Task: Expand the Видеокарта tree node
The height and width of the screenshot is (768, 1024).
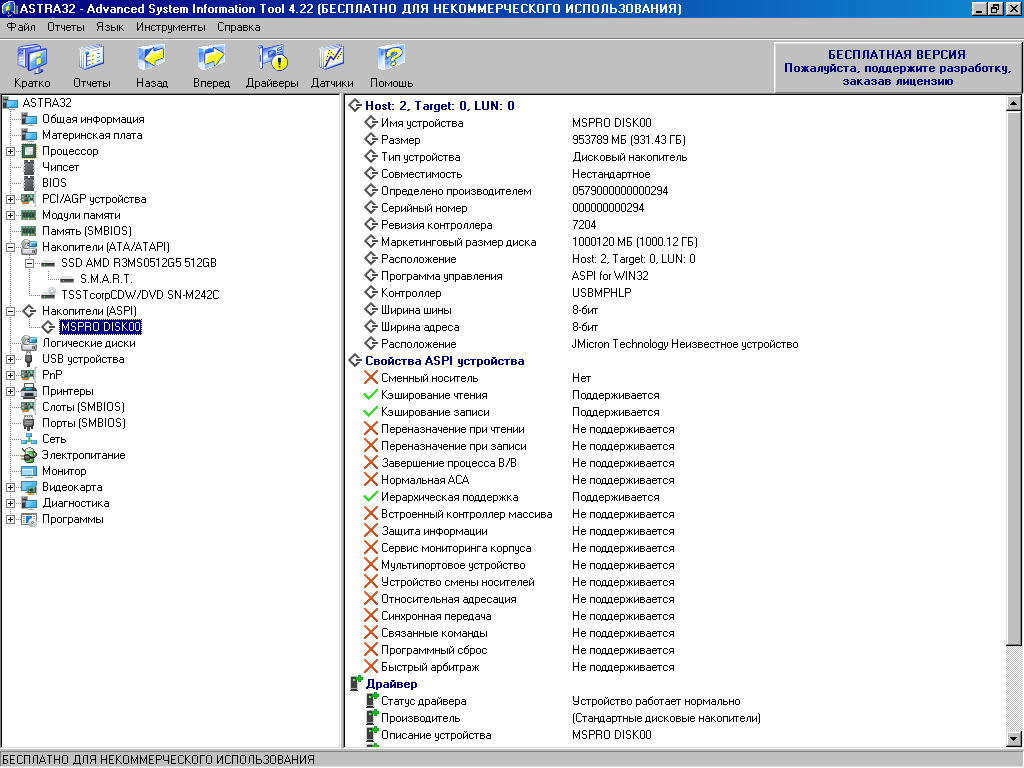Action: tap(10, 487)
